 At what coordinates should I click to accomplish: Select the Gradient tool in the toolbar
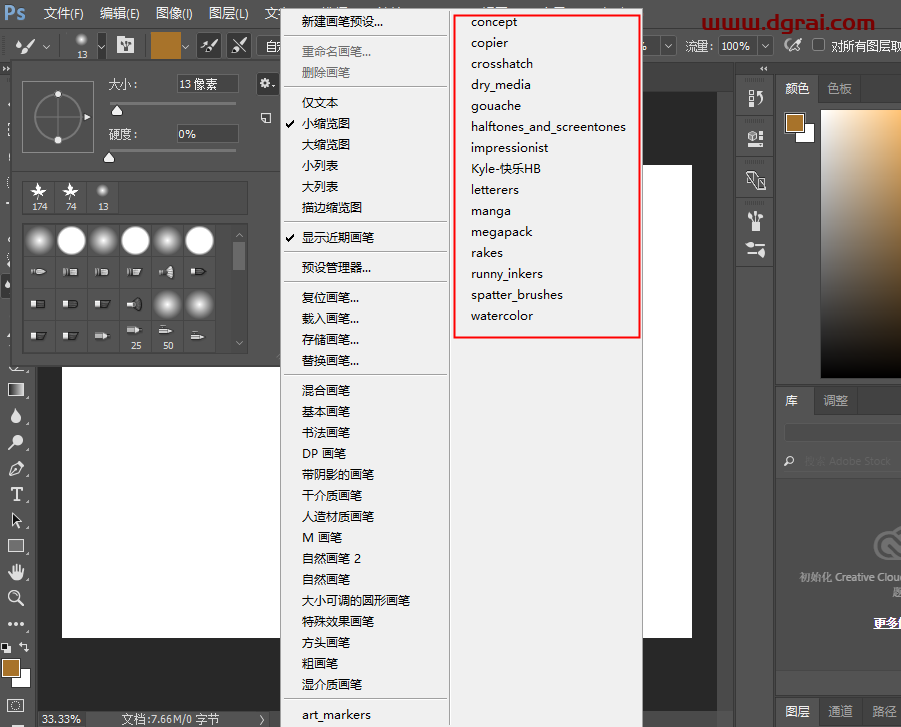(x=15, y=390)
